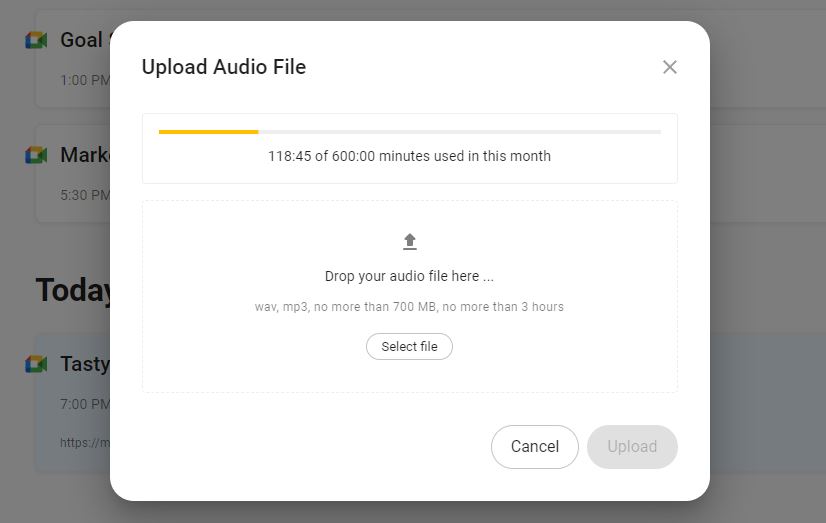Click the Google Meet icon beside Tasty meeting
The image size is (826, 523).
[36, 364]
